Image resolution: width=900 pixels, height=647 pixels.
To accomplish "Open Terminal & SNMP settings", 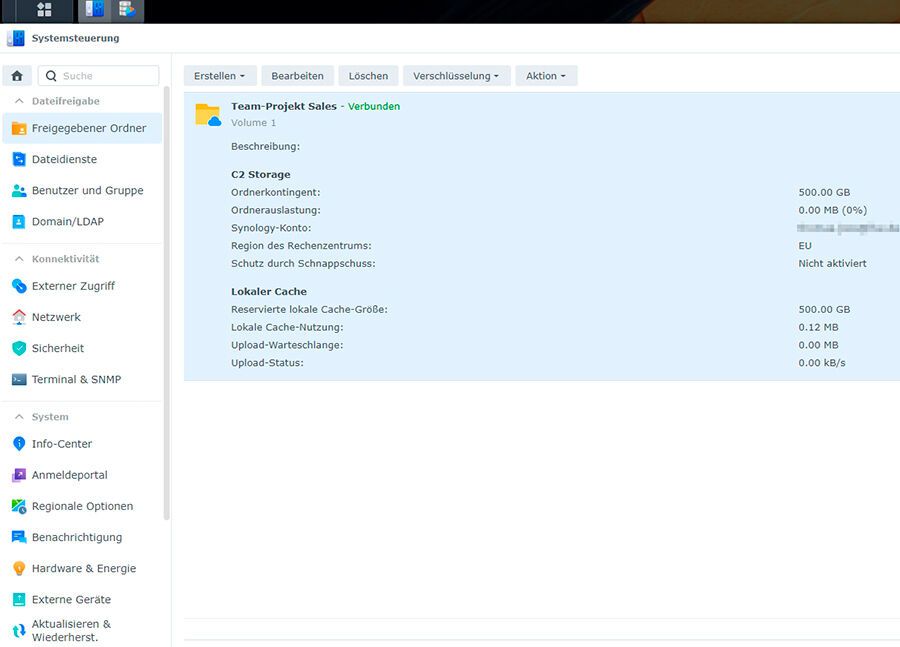I will pyautogui.click(x=76, y=379).
